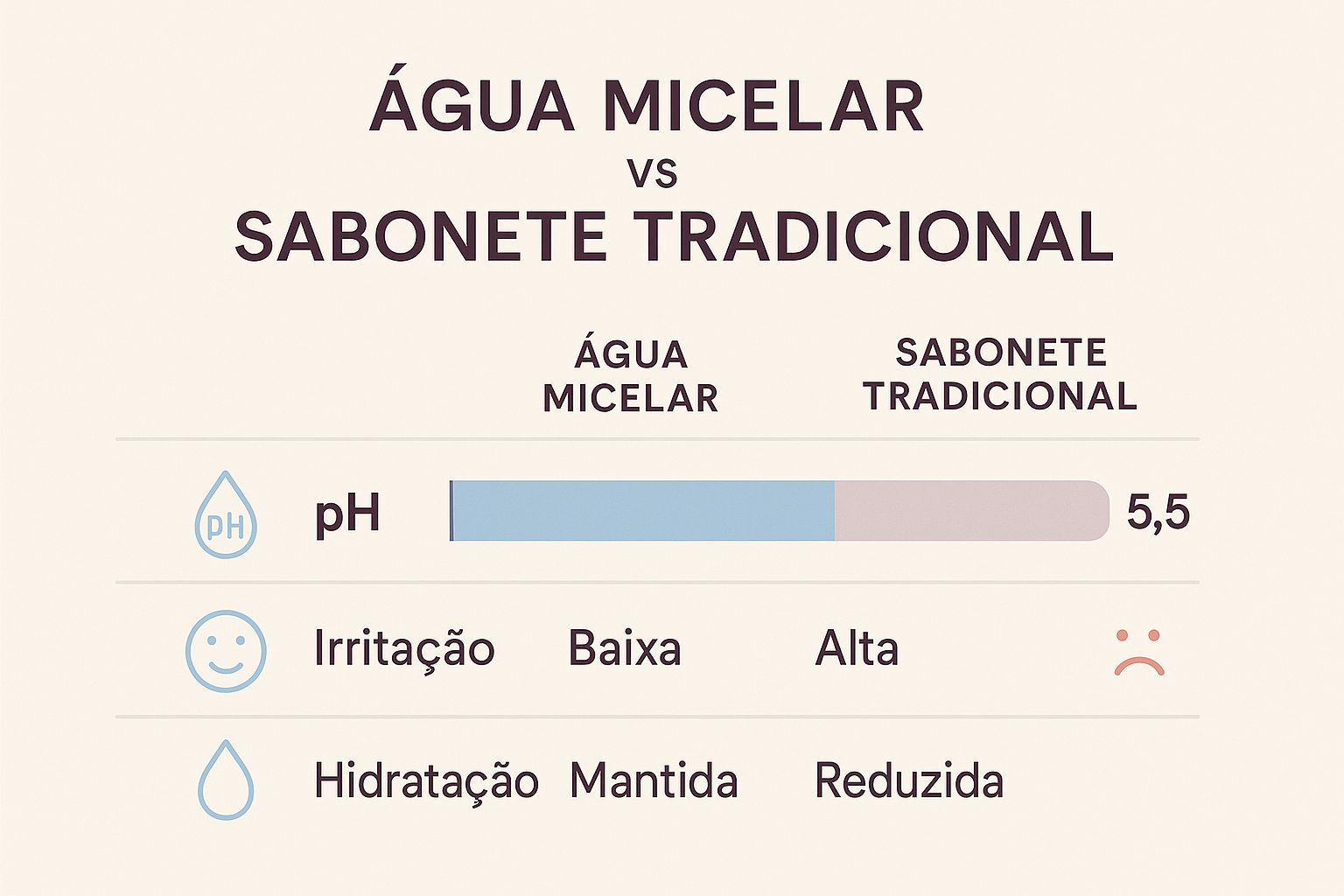Click the pH row label

[347, 514]
